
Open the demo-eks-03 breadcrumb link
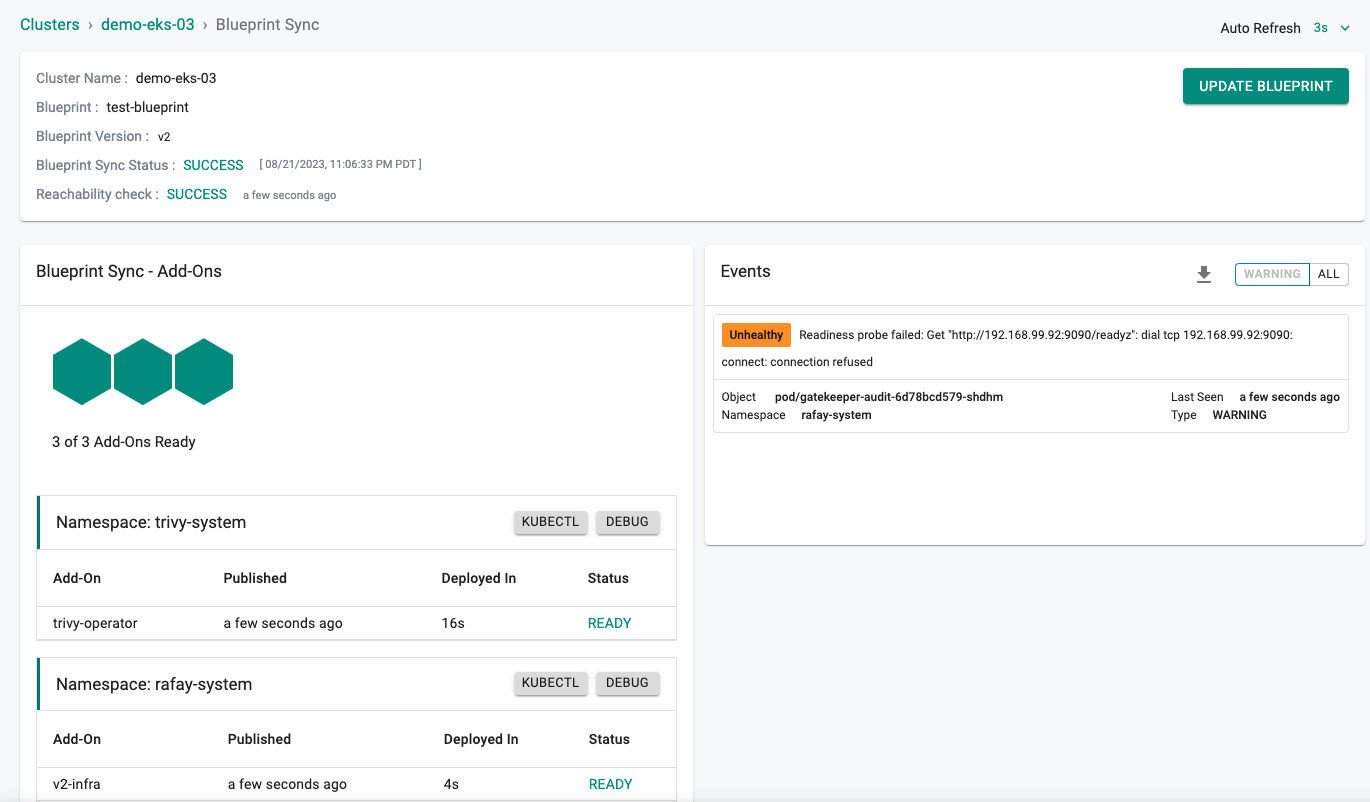[x=148, y=25]
